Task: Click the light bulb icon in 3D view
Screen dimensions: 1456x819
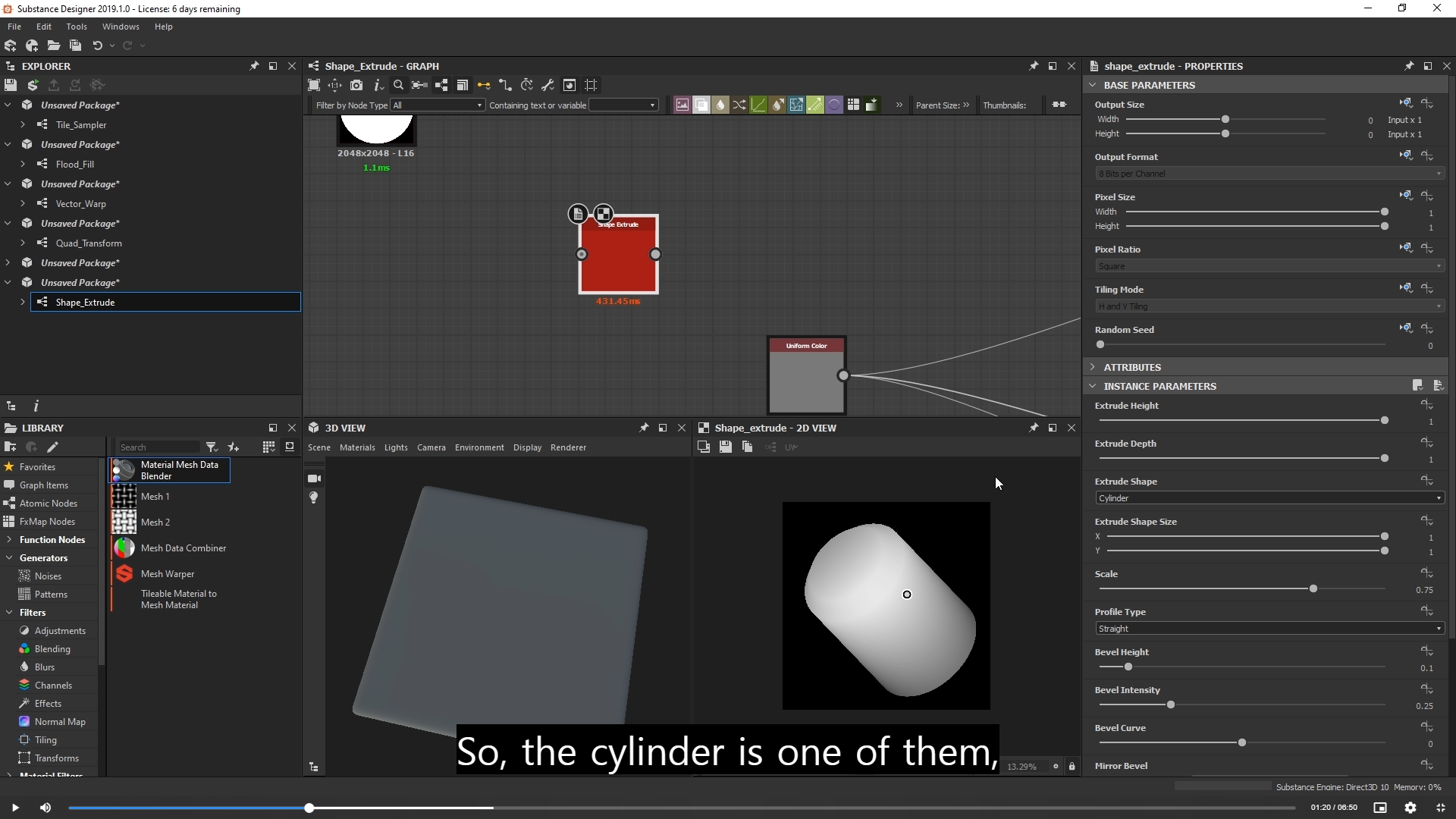Action: point(314,497)
